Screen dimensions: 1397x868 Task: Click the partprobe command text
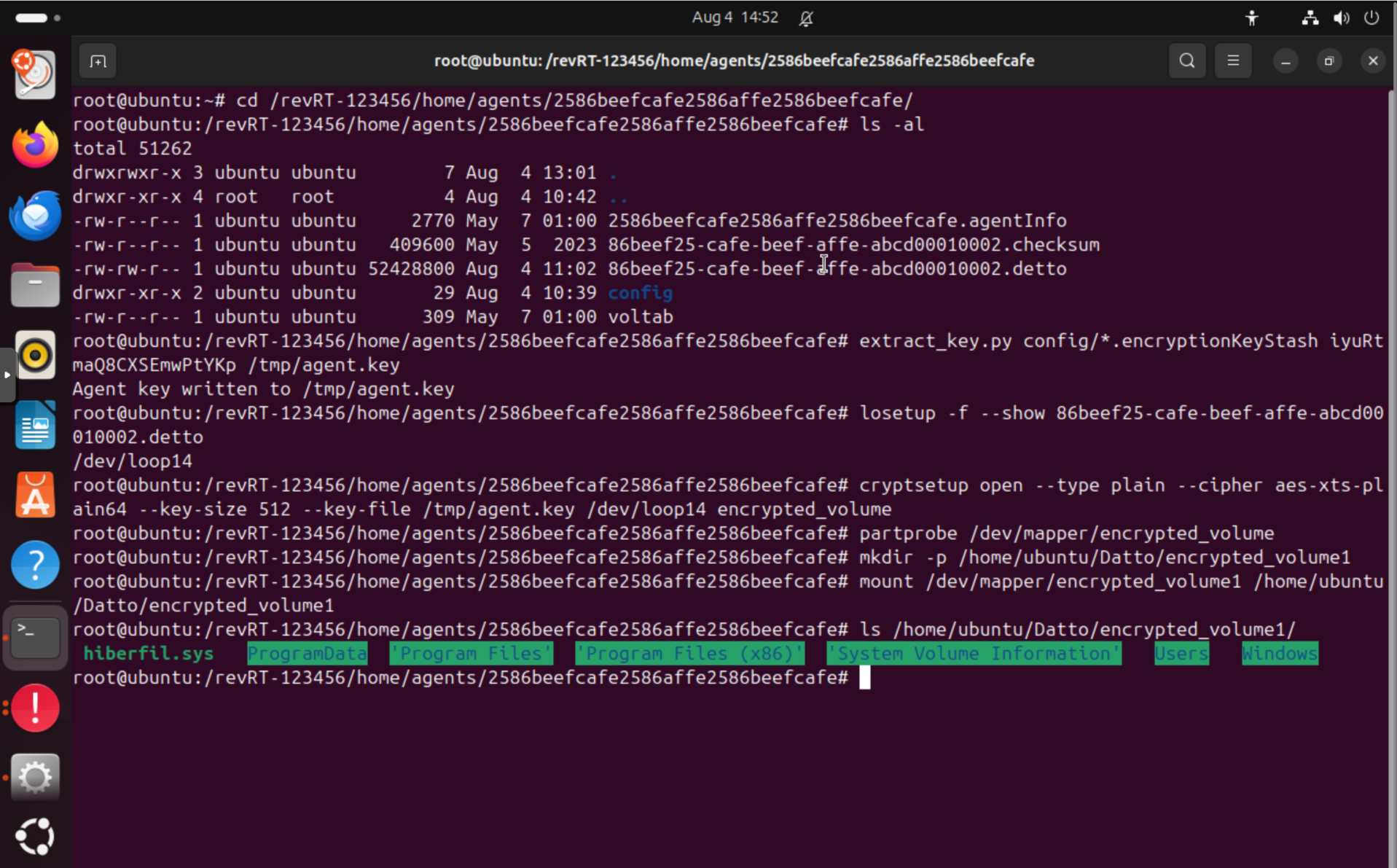[x=1066, y=533]
